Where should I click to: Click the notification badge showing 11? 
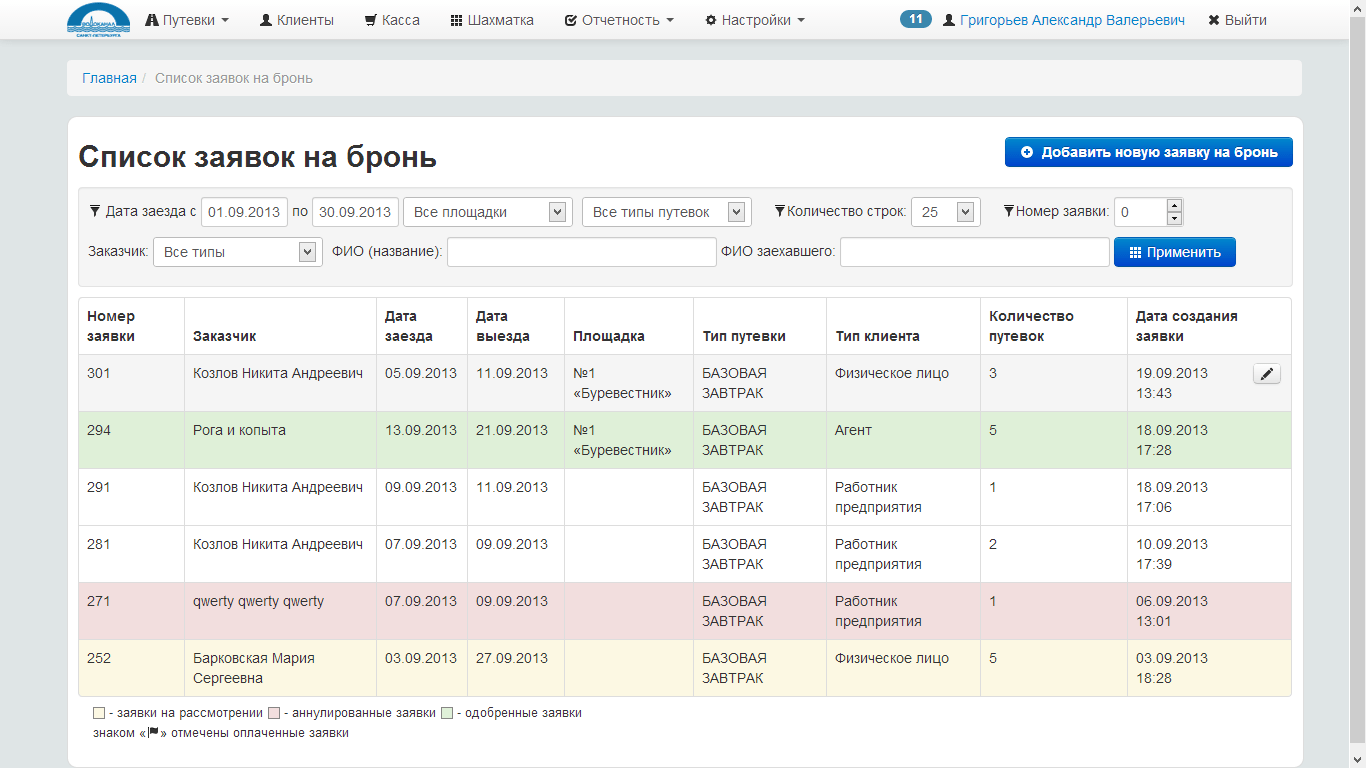click(916, 19)
